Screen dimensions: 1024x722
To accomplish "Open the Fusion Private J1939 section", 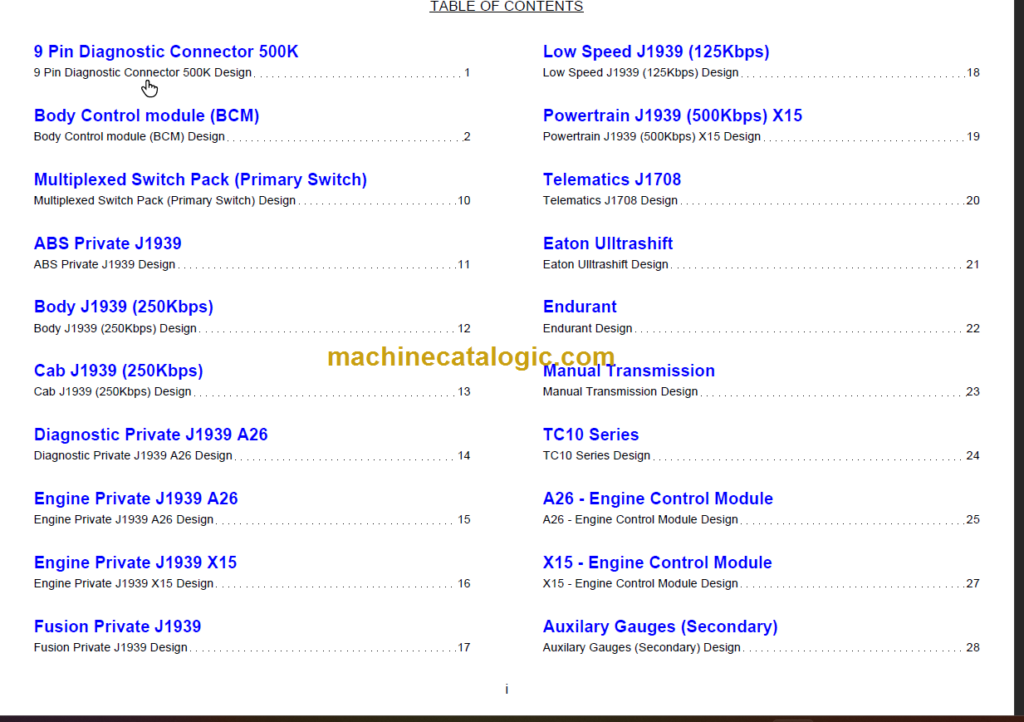I will point(117,626).
